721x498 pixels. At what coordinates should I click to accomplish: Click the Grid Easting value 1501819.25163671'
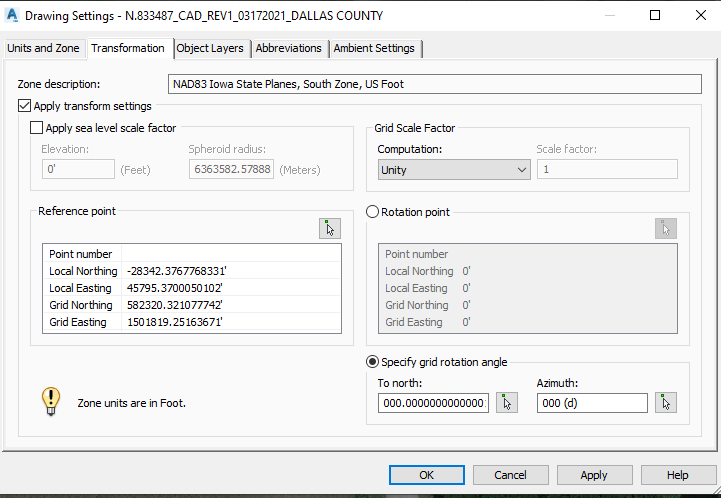(x=175, y=322)
